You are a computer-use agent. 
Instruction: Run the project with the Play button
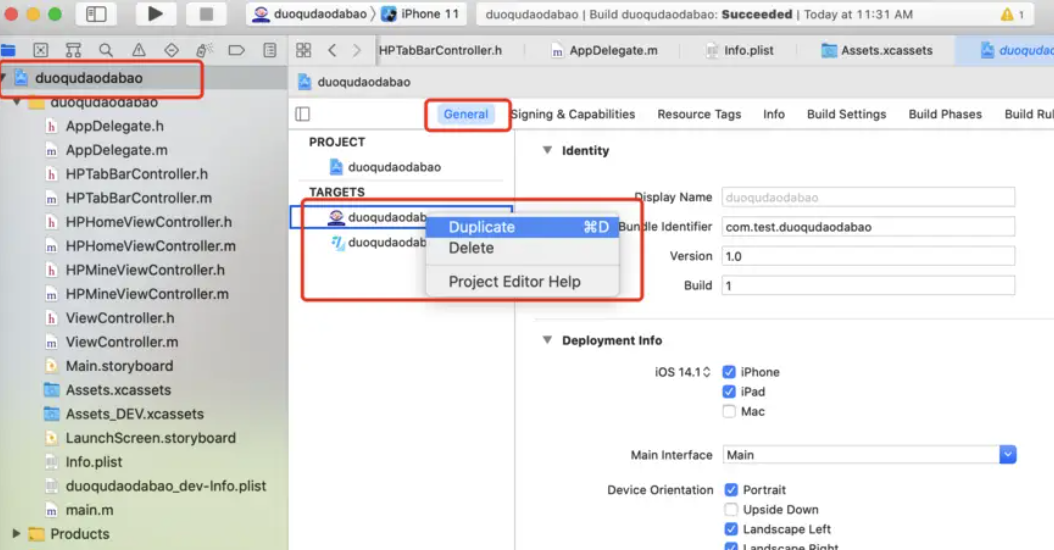pyautogui.click(x=155, y=13)
